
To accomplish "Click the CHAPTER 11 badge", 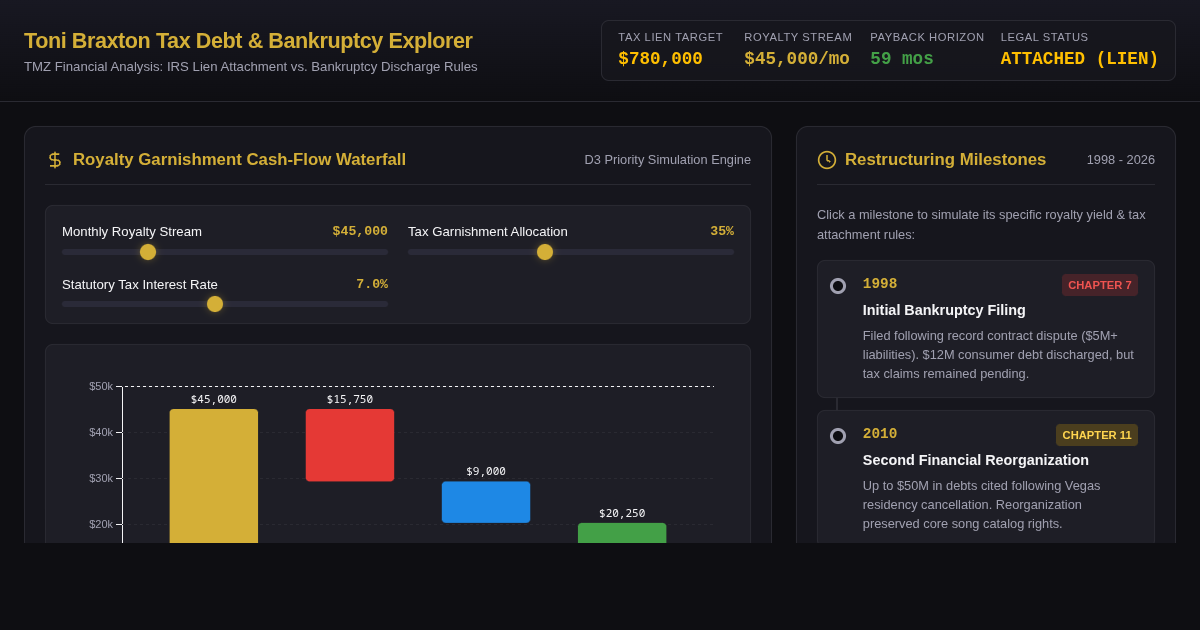I will [x=1097, y=435].
